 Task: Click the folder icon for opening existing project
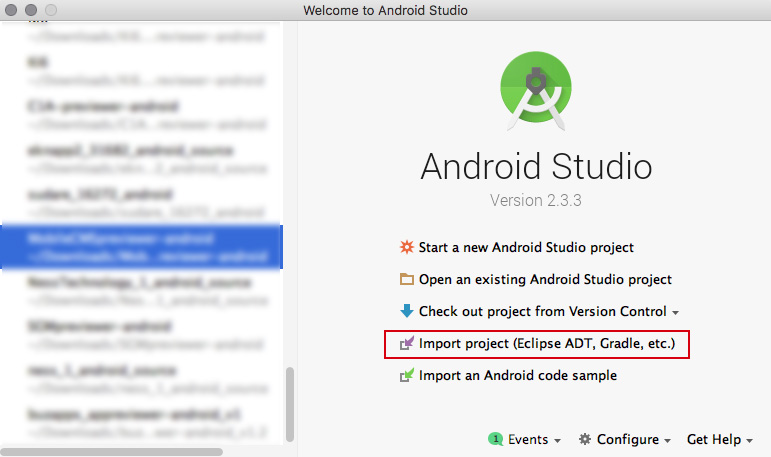click(x=406, y=279)
